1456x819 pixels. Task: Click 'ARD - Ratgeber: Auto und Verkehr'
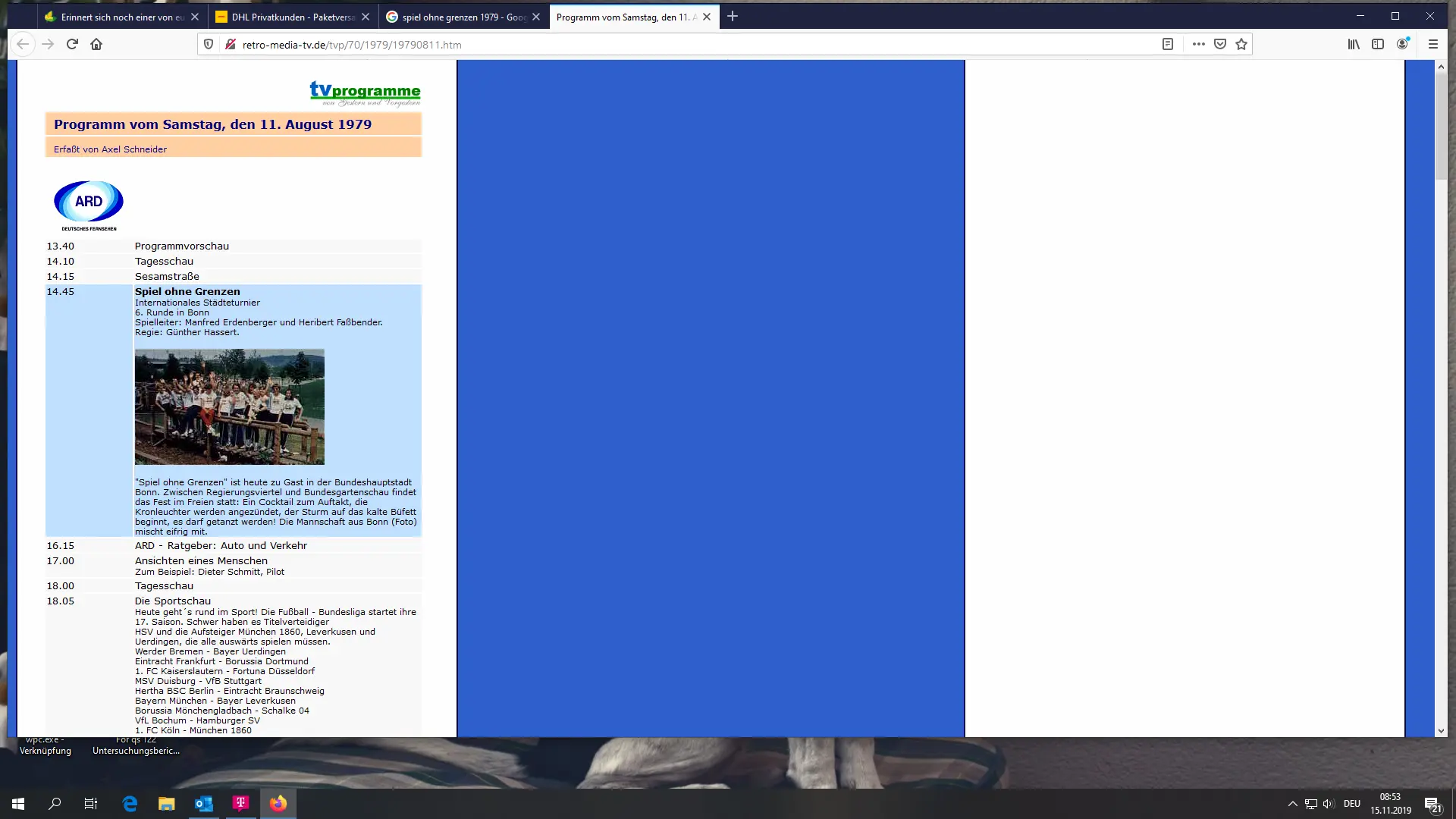pyautogui.click(x=221, y=545)
